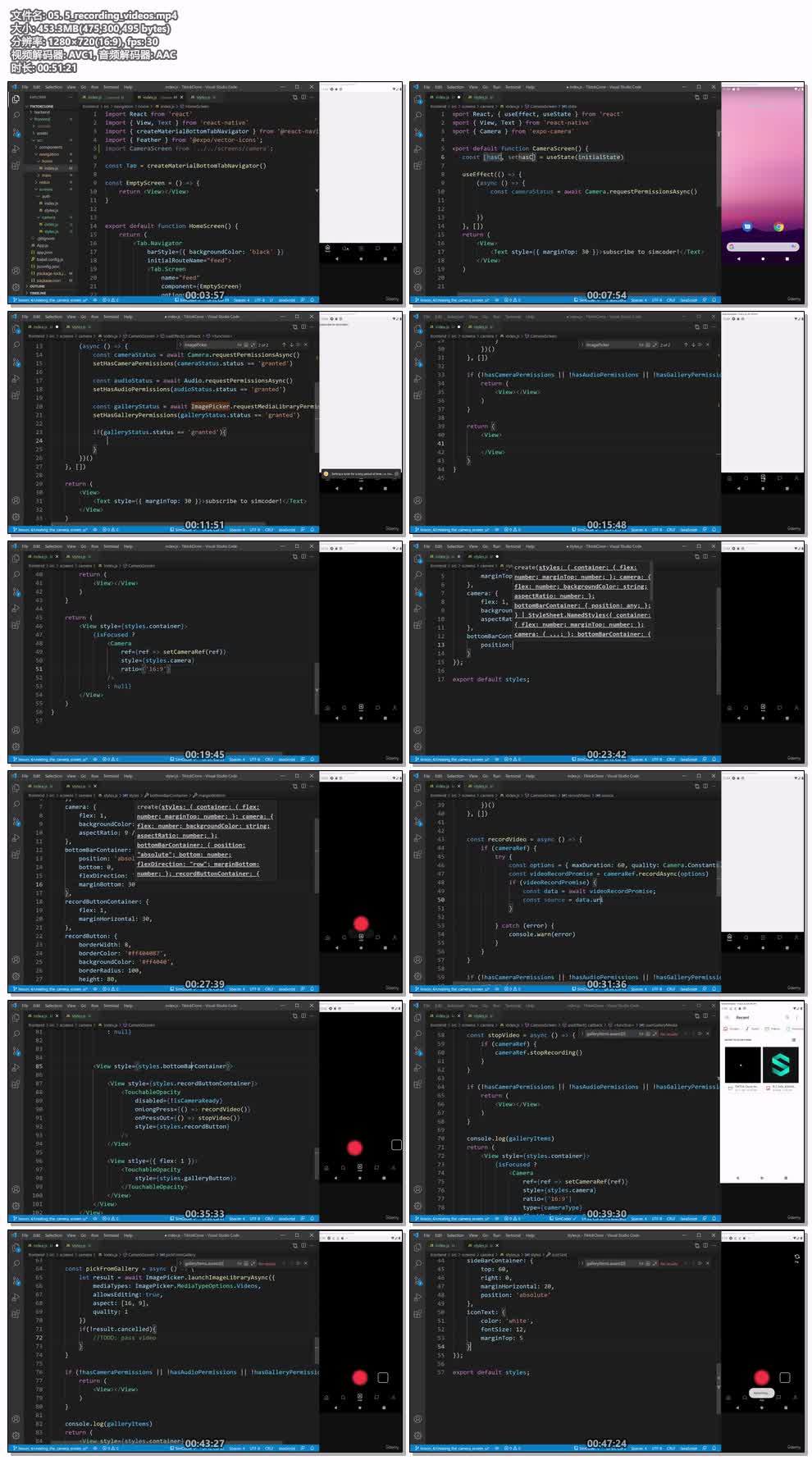Open Accounts icon in the 00:03:57 activity bar

pyautogui.click(x=16, y=271)
